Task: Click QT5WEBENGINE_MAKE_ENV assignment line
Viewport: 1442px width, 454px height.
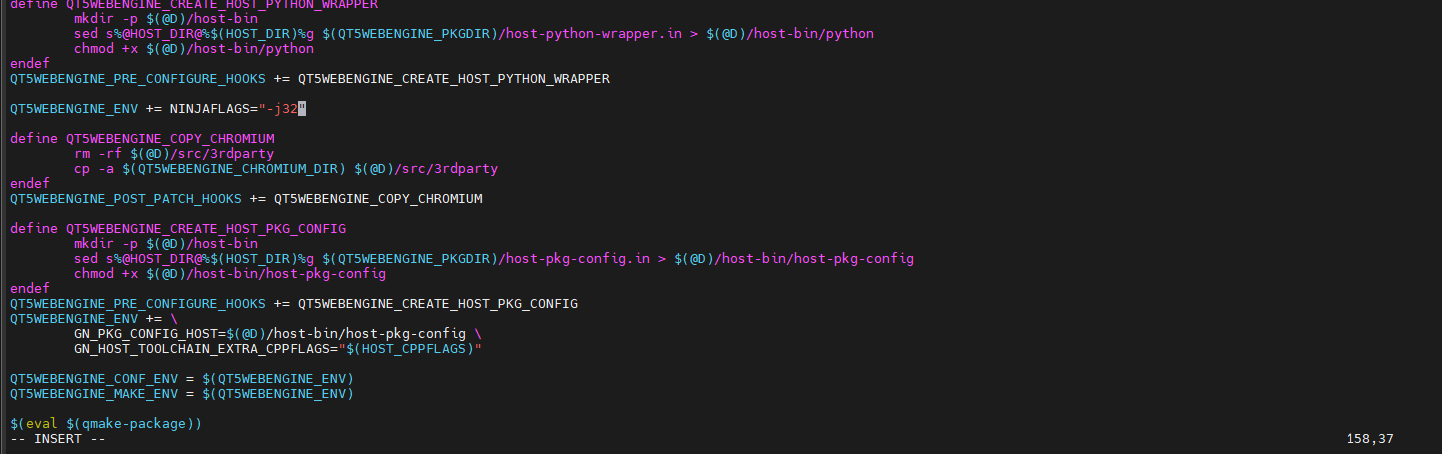Action: (x=182, y=393)
